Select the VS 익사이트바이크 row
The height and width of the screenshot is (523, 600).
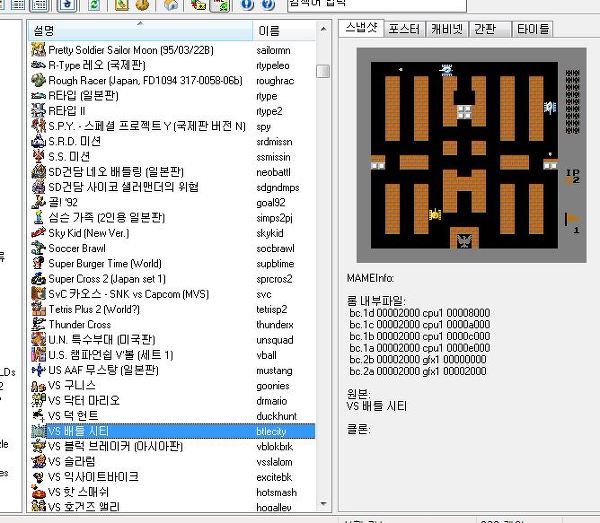pos(172,477)
